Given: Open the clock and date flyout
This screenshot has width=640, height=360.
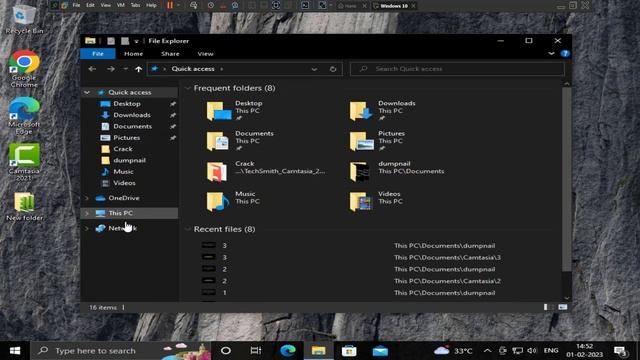Looking at the screenshot, I should (x=584, y=351).
